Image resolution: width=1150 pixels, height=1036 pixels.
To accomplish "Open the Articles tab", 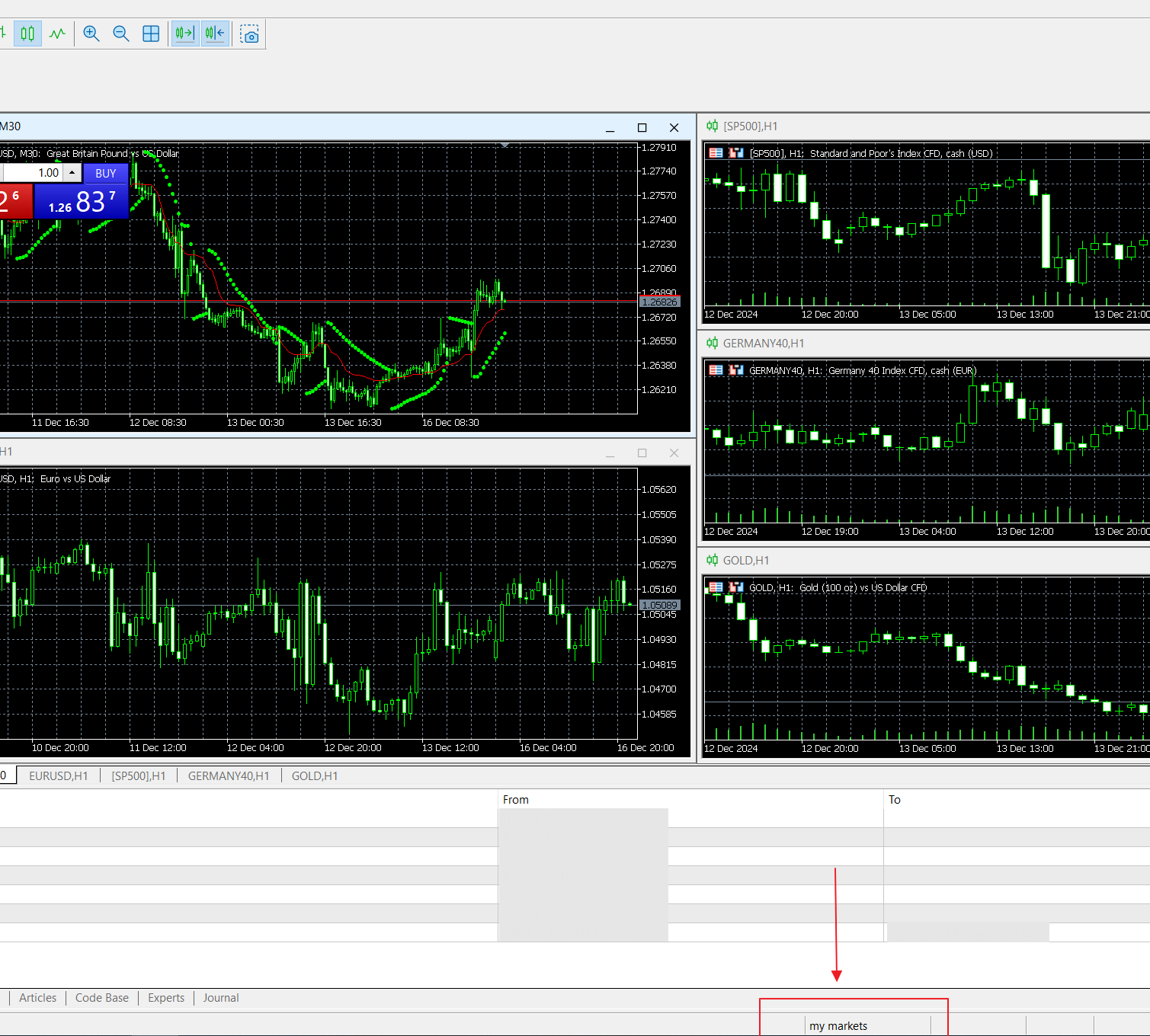I will [x=38, y=998].
